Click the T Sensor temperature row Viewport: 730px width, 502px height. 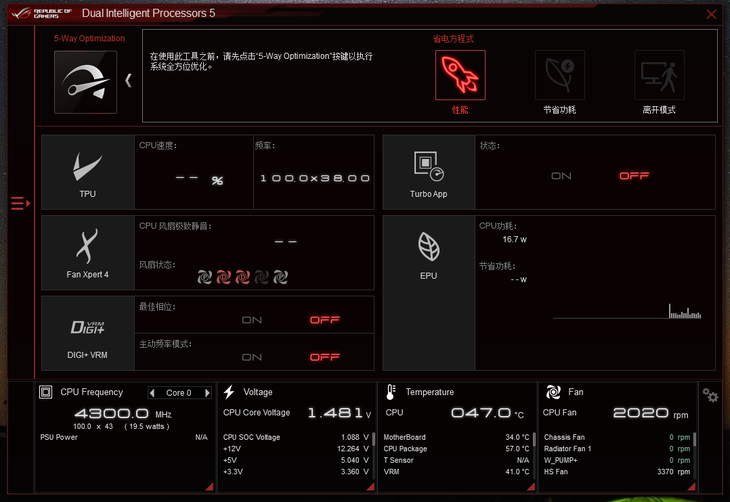coord(456,460)
